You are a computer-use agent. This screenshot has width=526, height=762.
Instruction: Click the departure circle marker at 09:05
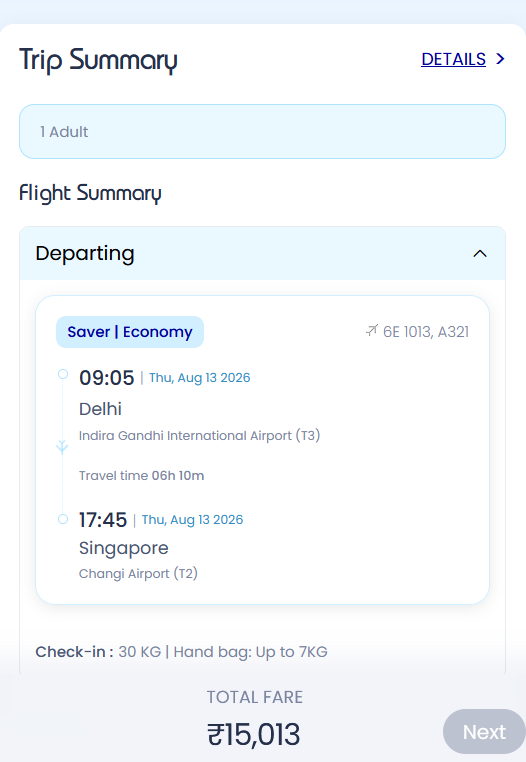pyautogui.click(x=63, y=374)
